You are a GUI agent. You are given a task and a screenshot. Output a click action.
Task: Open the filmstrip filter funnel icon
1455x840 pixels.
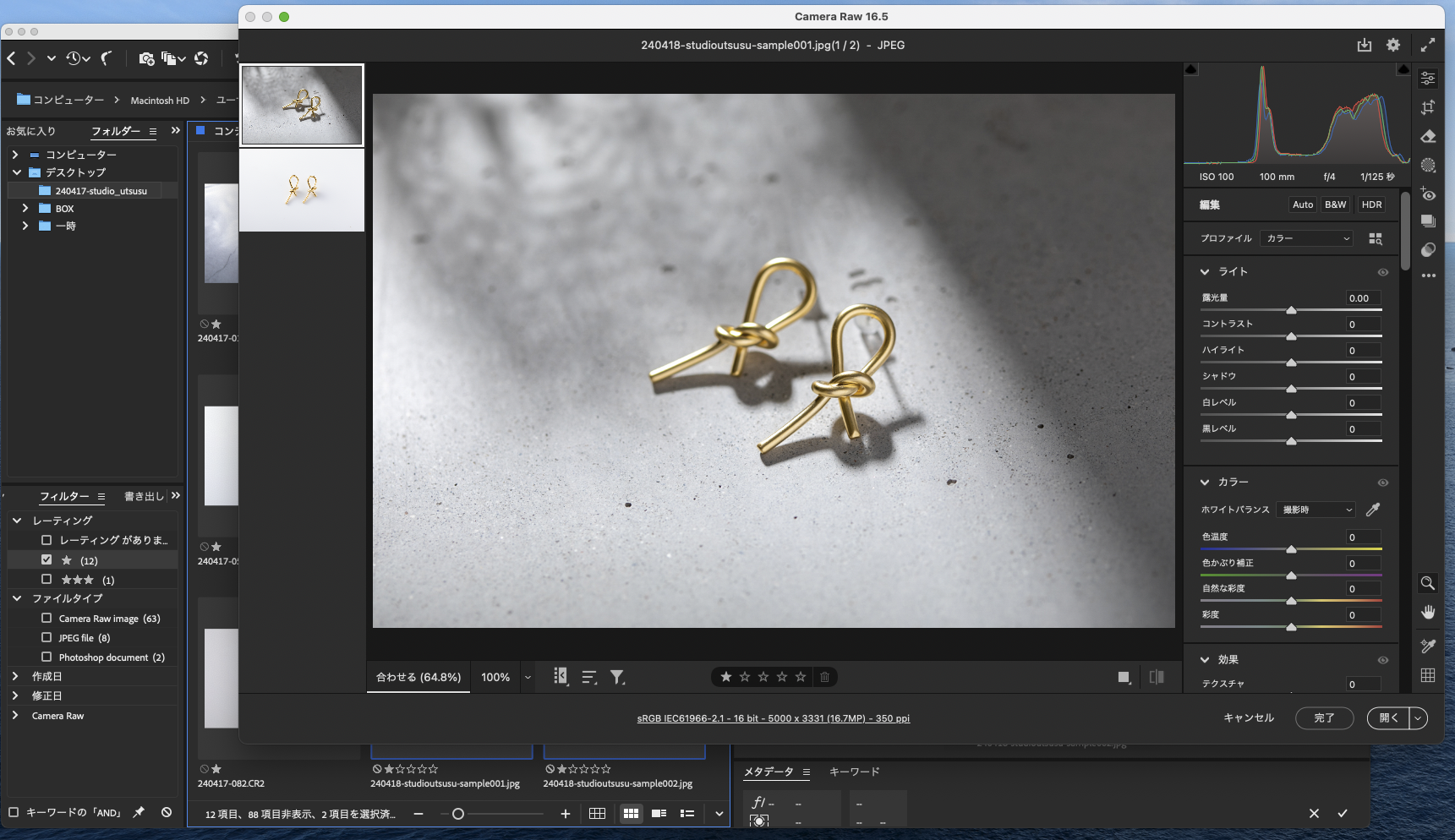pyautogui.click(x=618, y=677)
